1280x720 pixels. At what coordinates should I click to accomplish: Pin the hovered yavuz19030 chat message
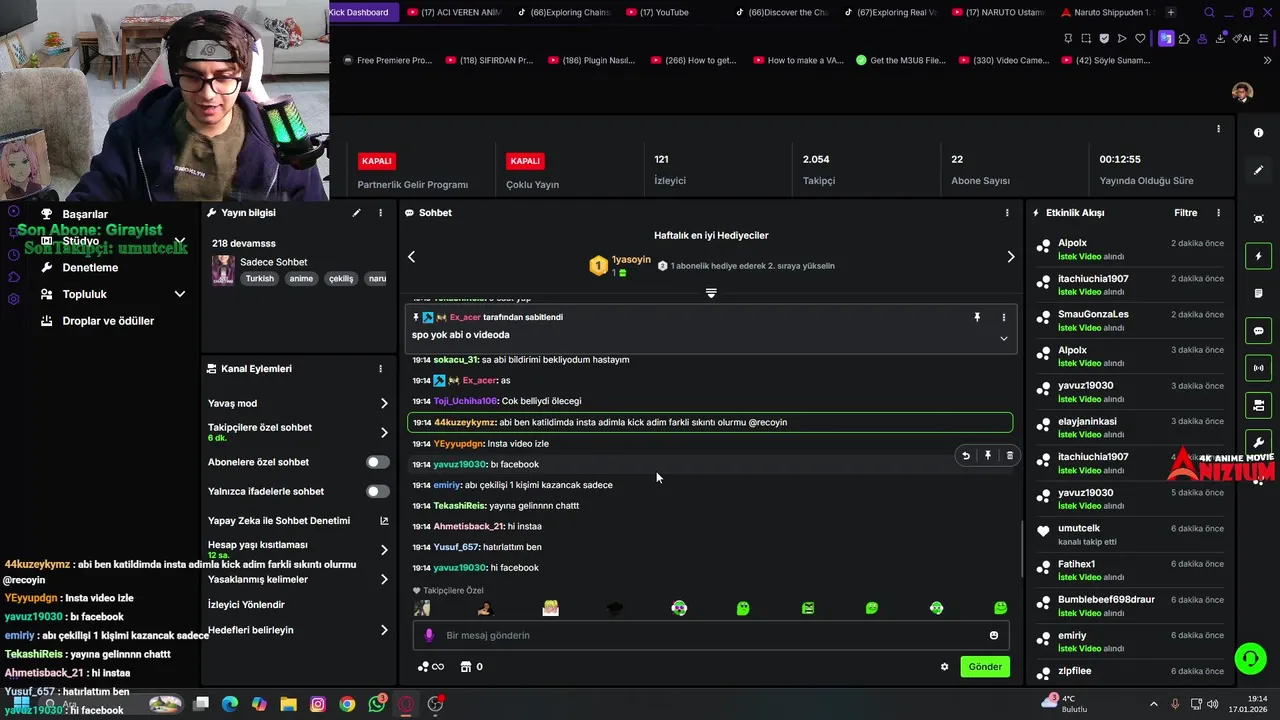coord(988,456)
